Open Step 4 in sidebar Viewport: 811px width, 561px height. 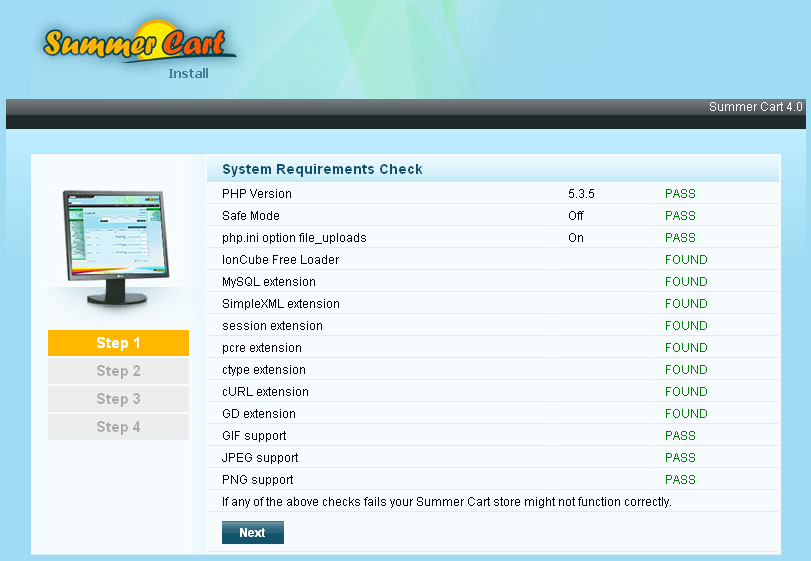tap(118, 427)
